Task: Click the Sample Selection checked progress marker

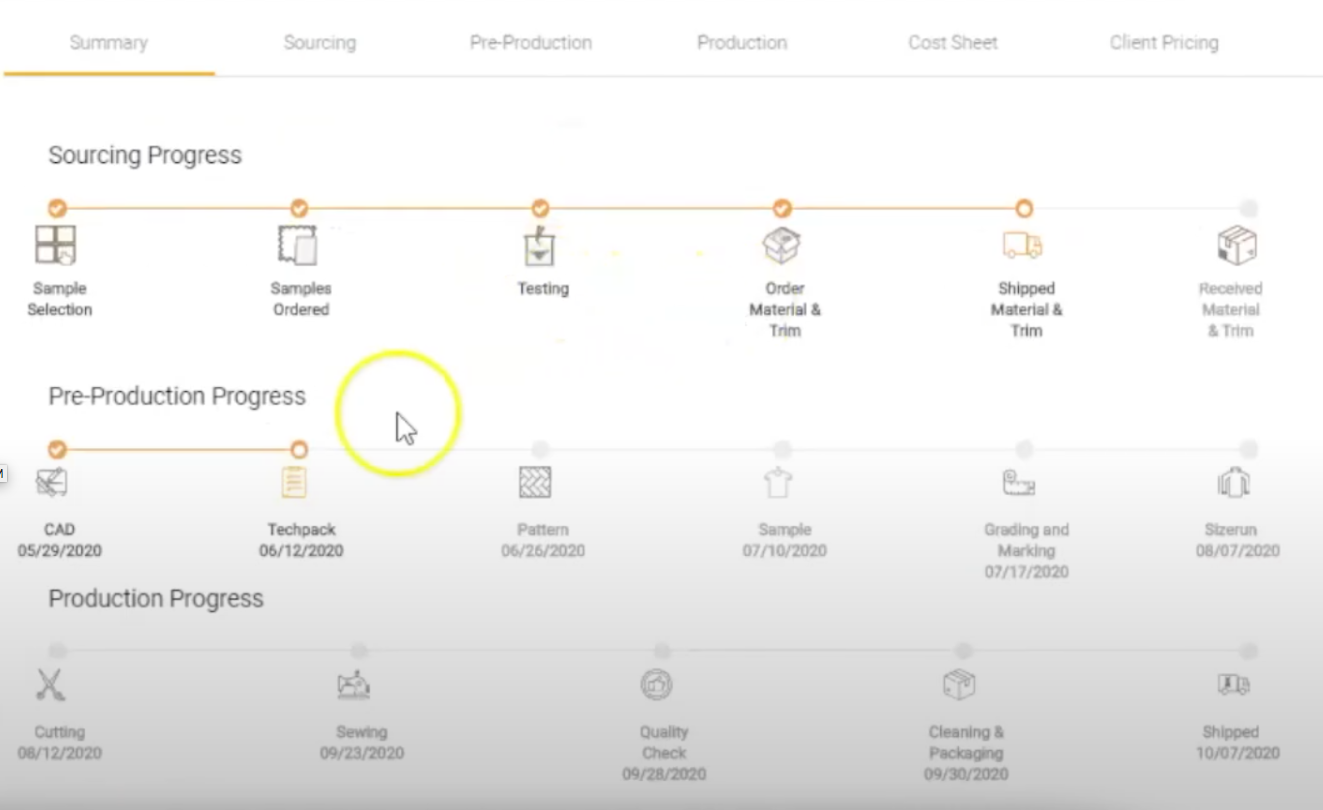Action: click(x=57, y=208)
